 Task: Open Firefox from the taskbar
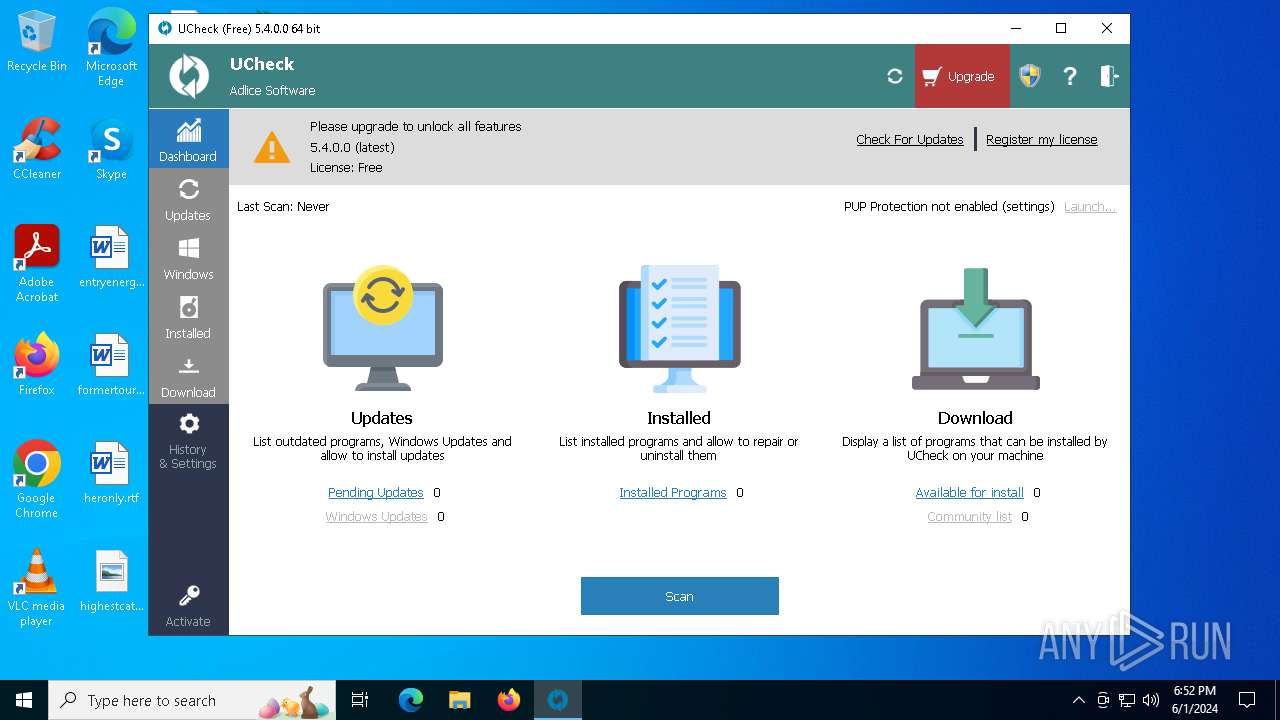click(x=509, y=700)
